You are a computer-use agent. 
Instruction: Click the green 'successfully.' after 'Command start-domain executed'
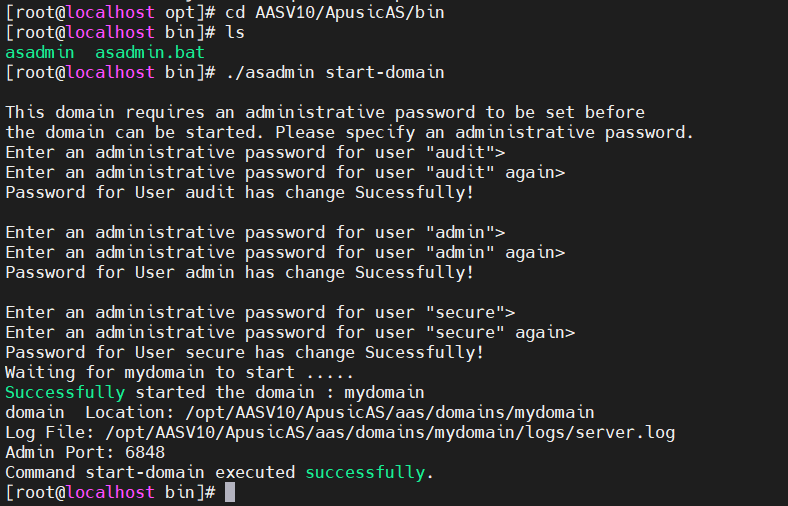tap(370, 472)
